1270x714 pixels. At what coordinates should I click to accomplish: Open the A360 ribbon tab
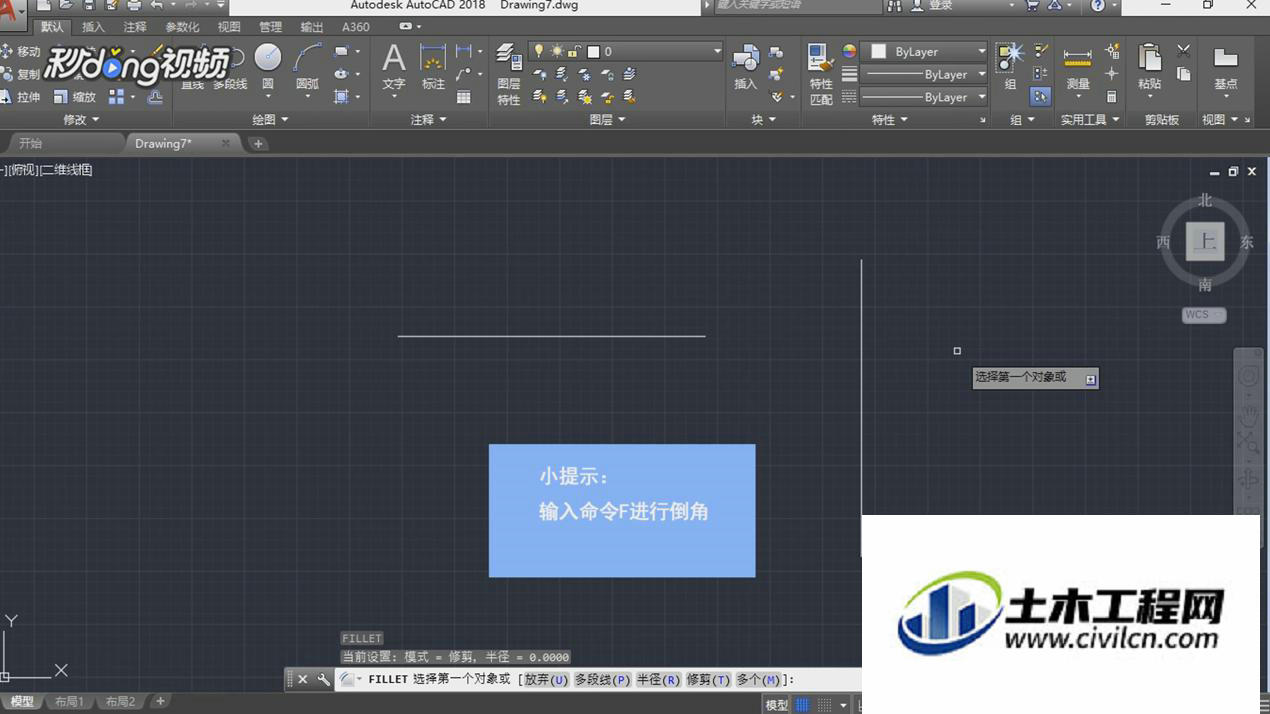[356, 27]
